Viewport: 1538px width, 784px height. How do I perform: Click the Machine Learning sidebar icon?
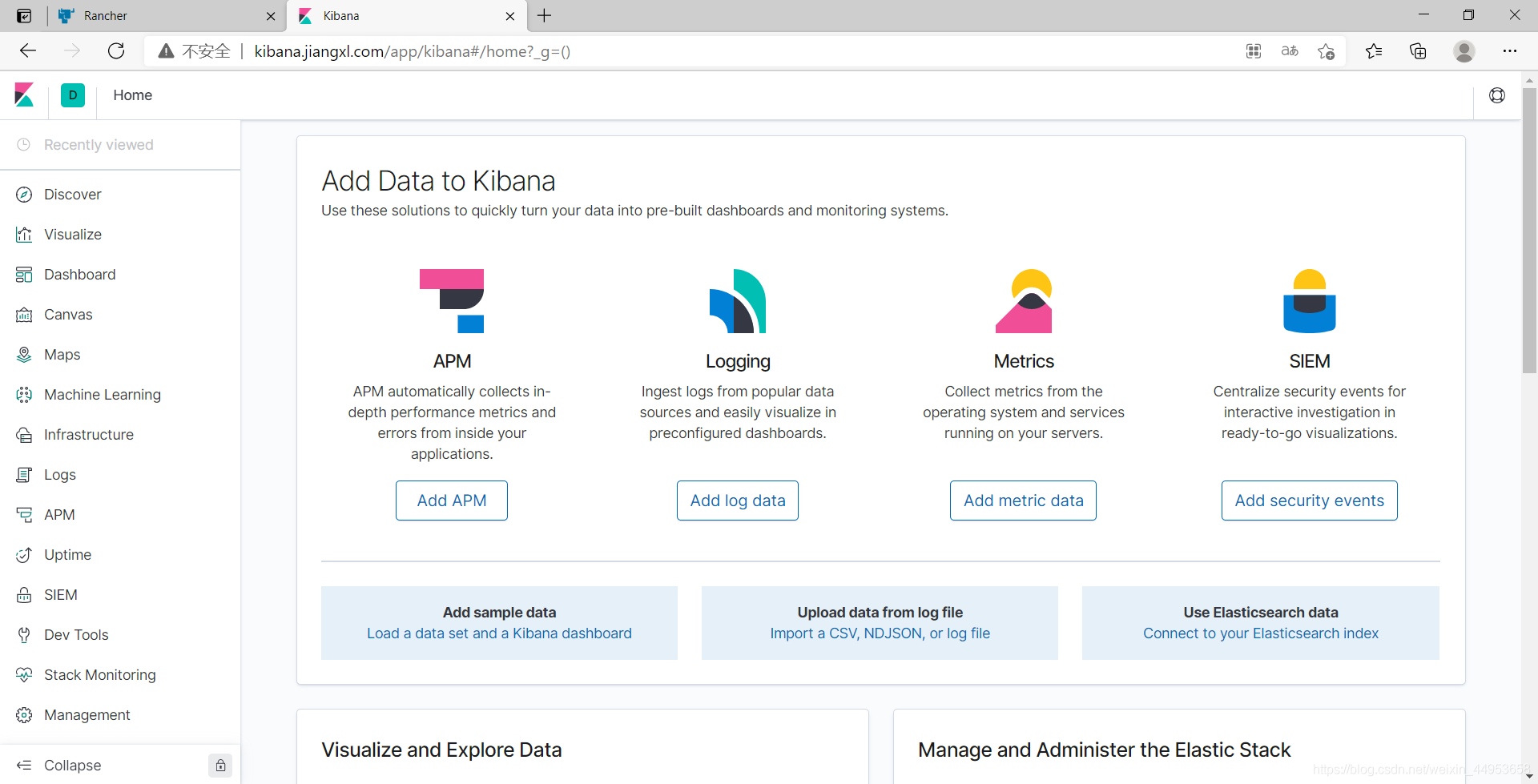[x=24, y=395]
